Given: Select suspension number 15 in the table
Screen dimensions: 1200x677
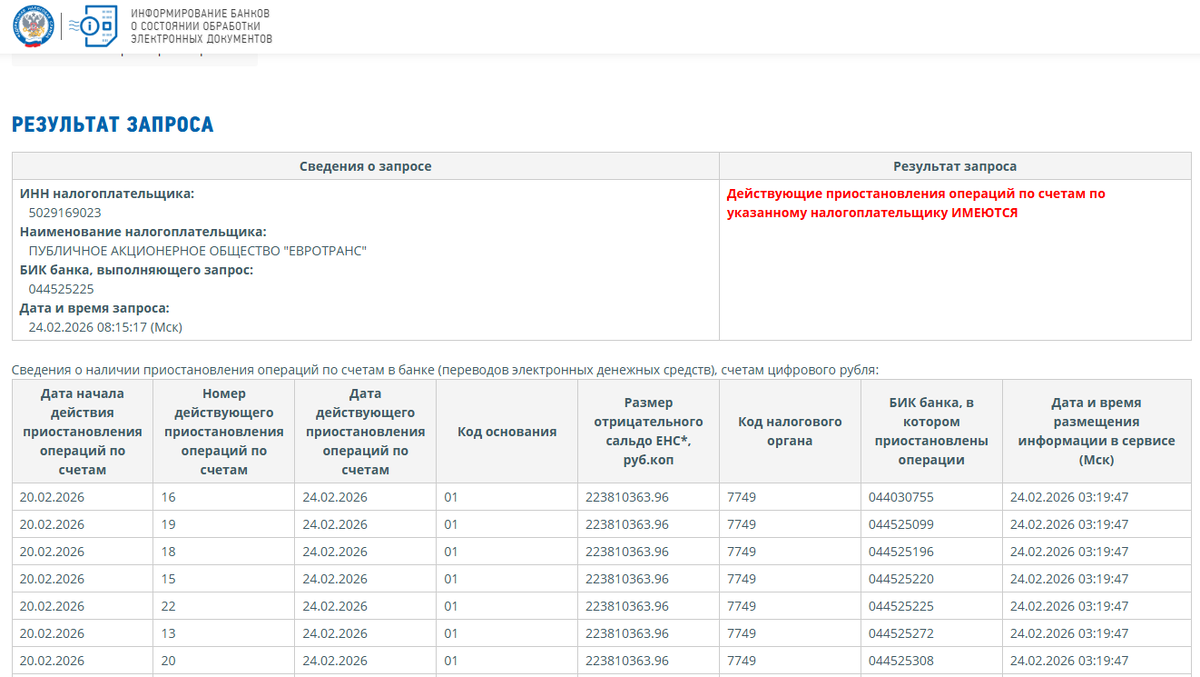Looking at the screenshot, I should pyautogui.click(x=168, y=579).
